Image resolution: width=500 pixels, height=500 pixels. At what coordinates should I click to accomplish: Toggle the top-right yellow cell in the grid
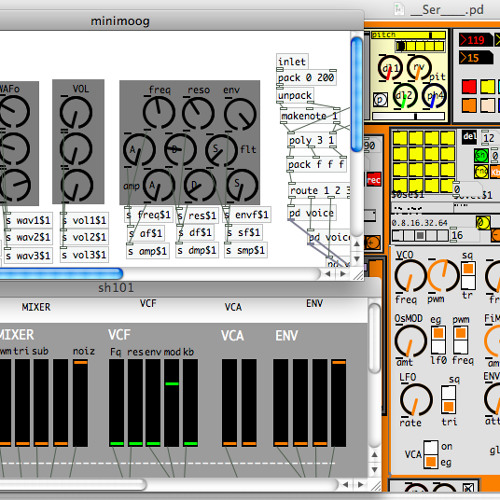pos(447,138)
